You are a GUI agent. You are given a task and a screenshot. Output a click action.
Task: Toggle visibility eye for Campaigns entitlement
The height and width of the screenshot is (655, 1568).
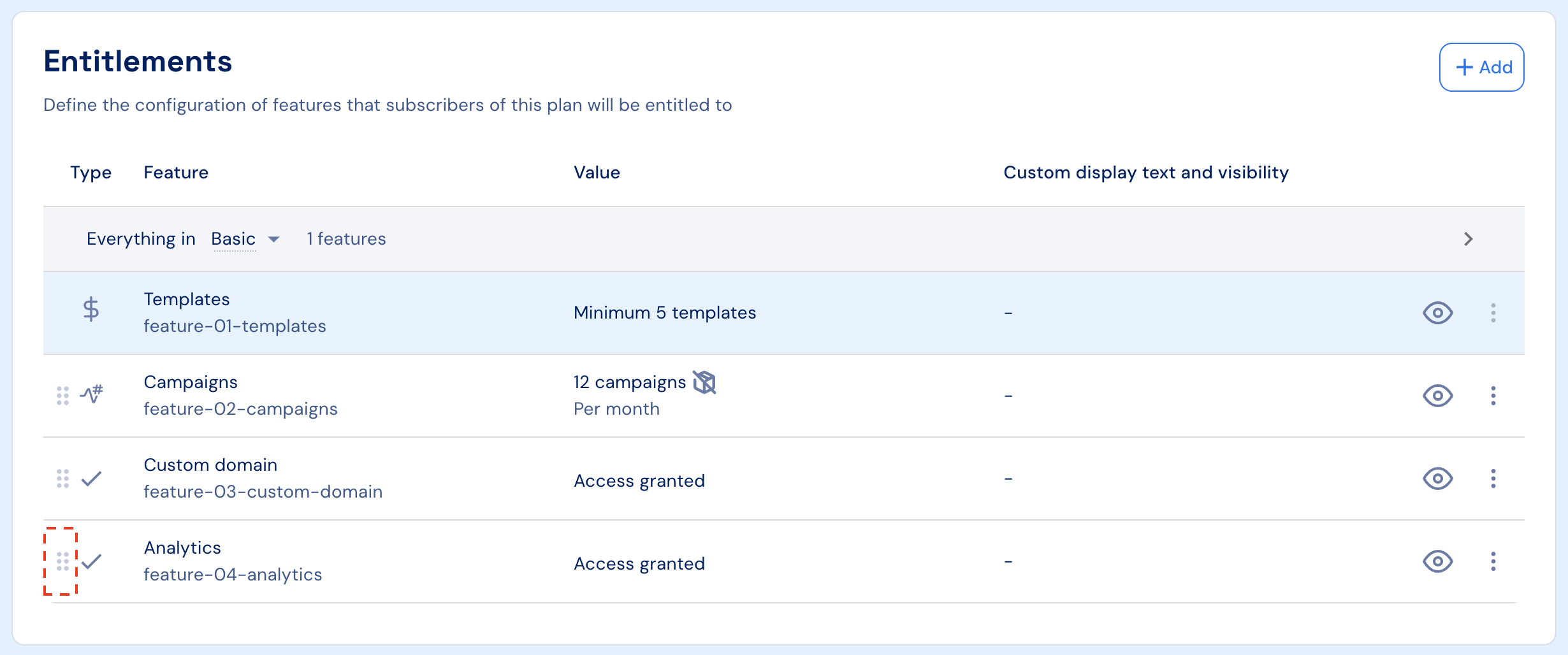click(1438, 396)
